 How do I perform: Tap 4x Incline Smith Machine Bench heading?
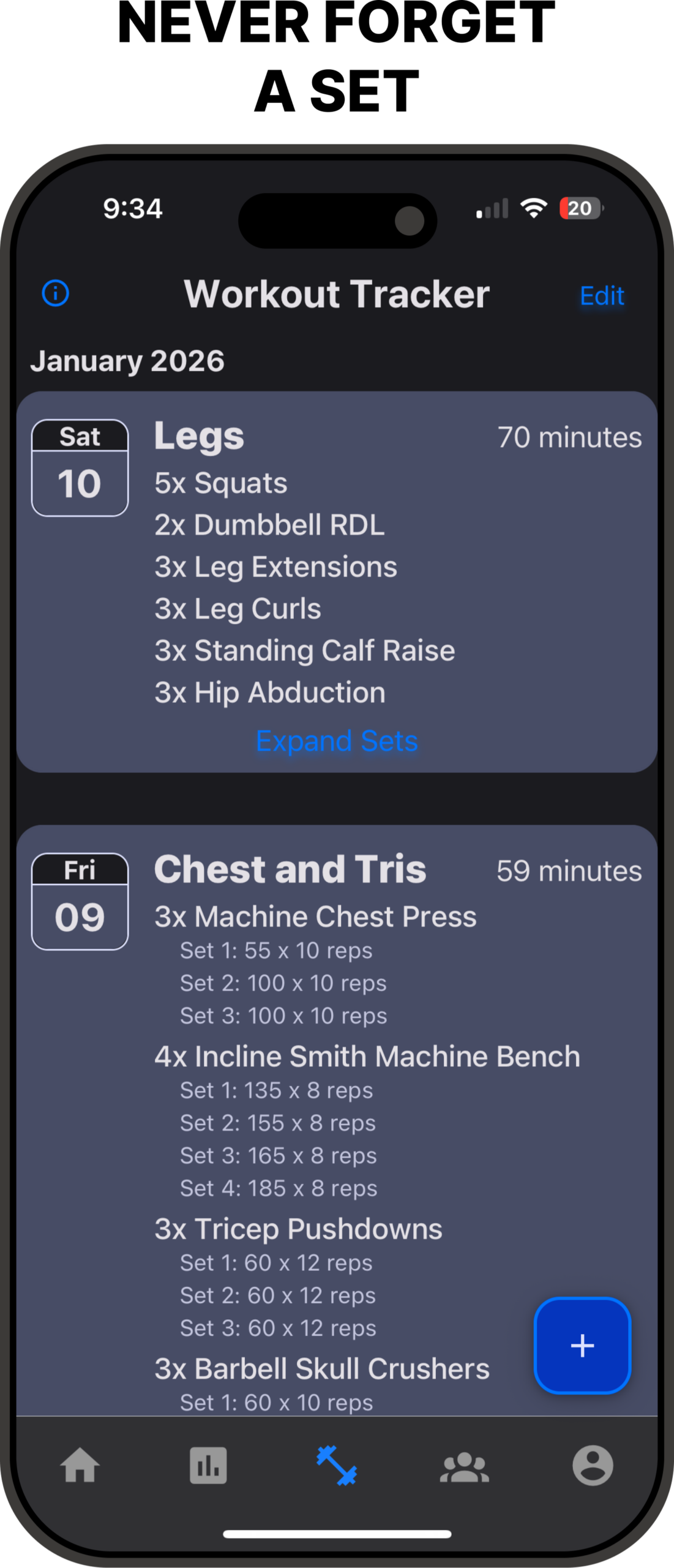click(x=367, y=1057)
